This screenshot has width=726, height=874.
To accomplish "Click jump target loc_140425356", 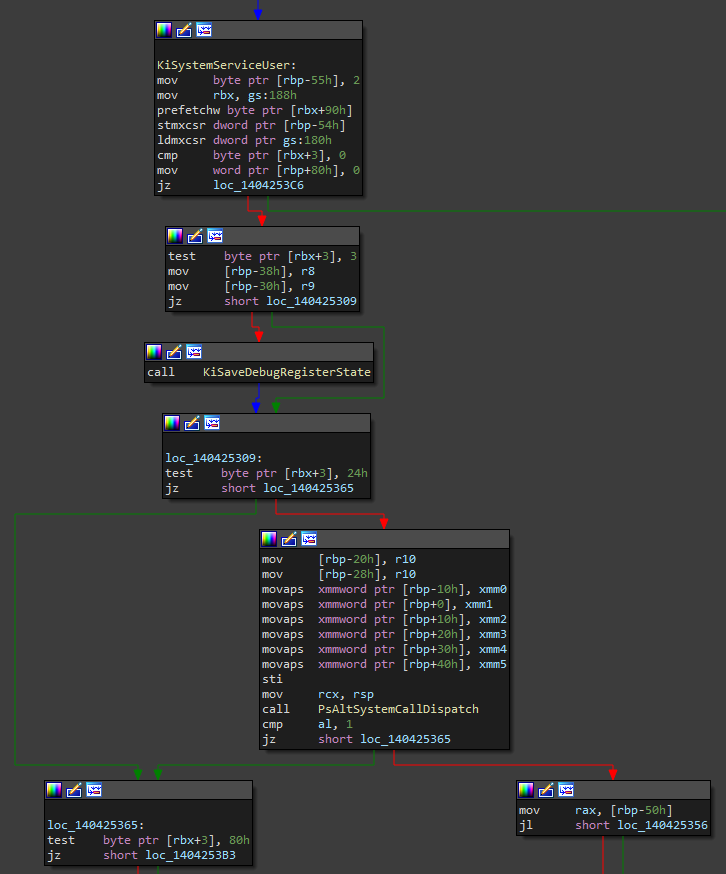I will point(662,825).
